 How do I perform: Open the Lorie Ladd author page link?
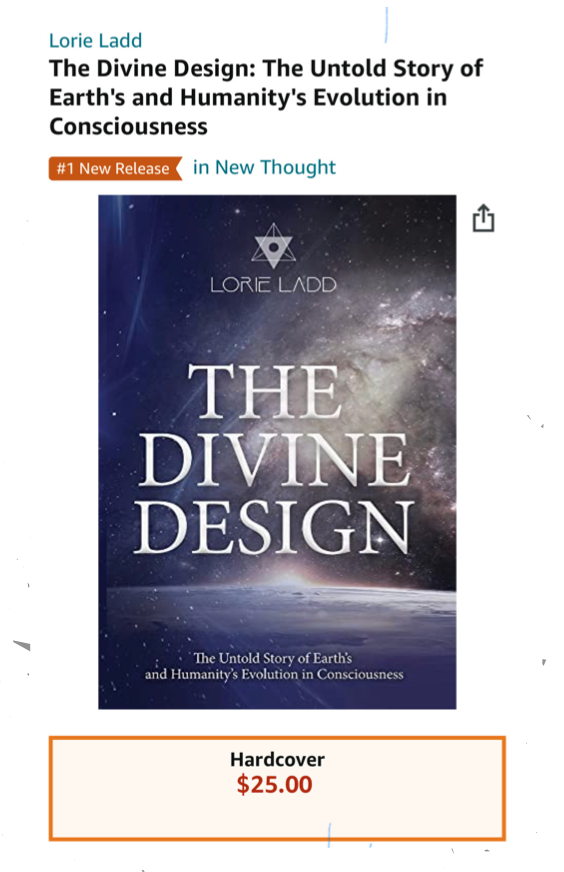(x=95, y=41)
